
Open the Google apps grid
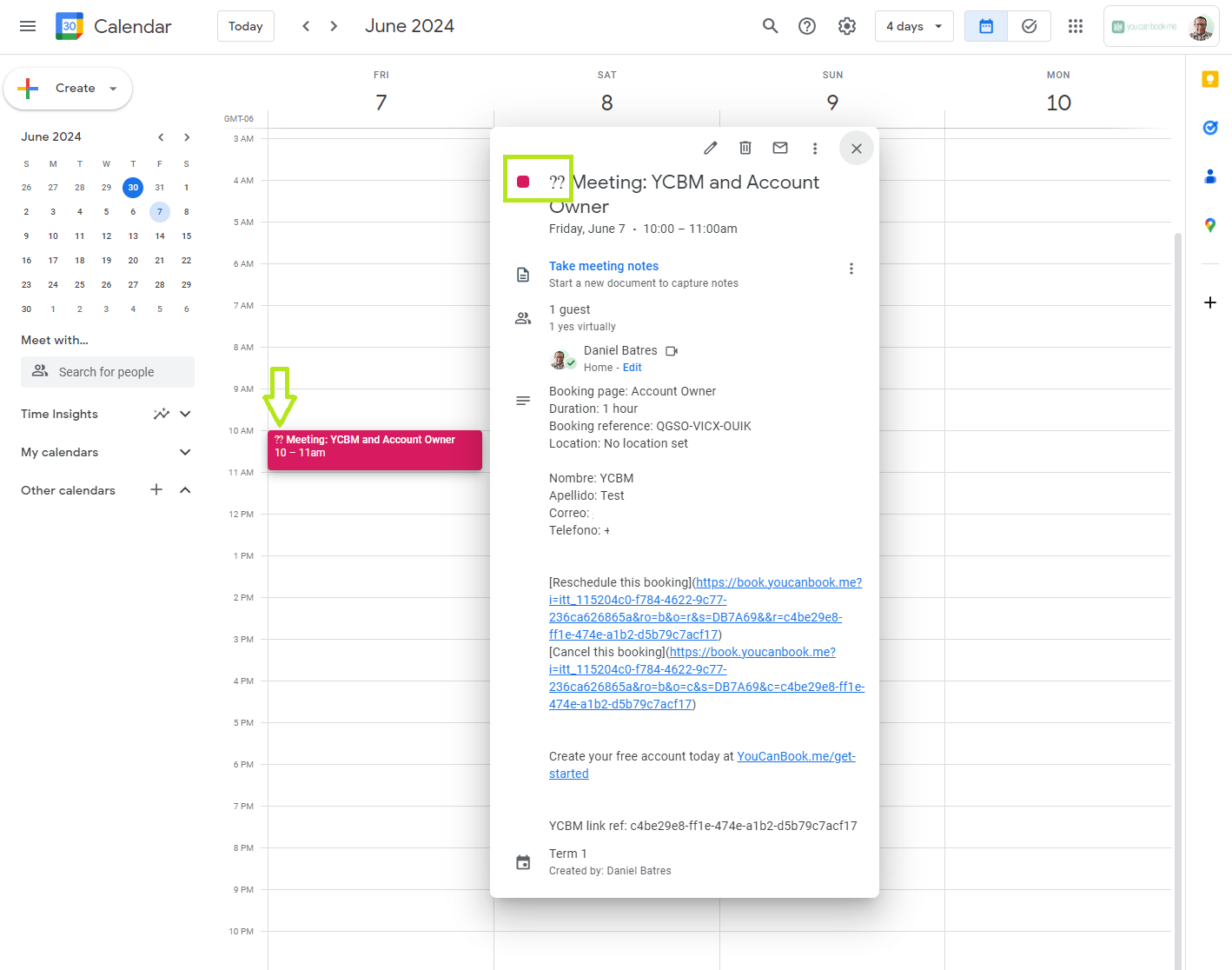1076,26
